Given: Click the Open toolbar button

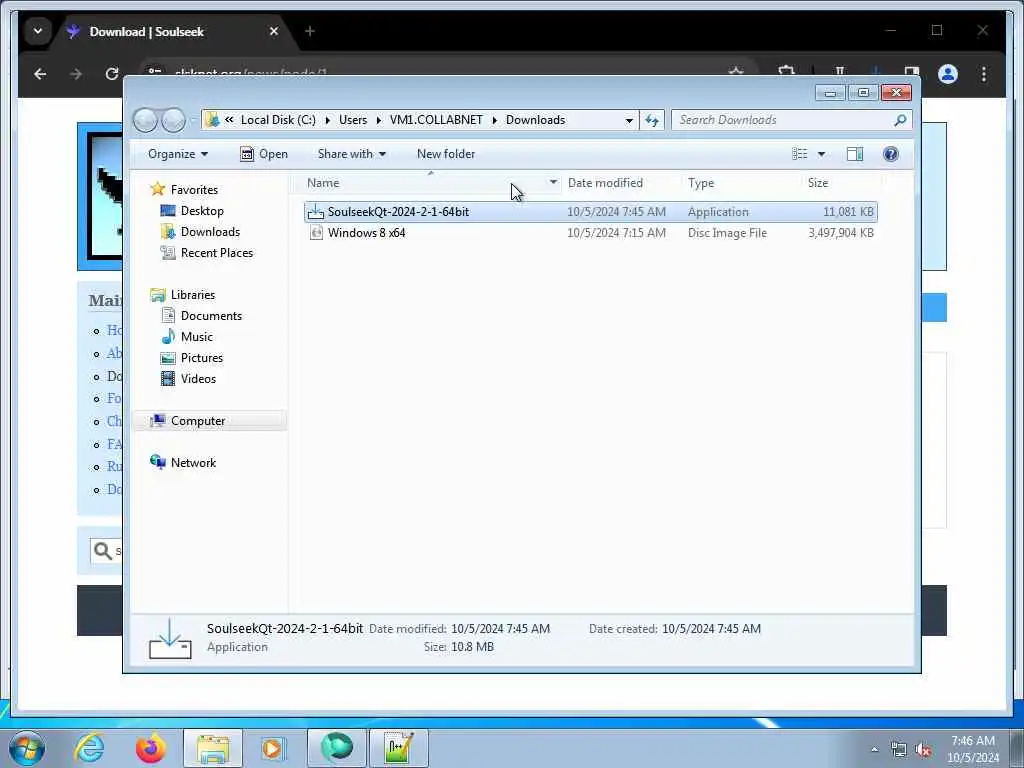Looking at the screenshot, I should [x=264, y=154].
